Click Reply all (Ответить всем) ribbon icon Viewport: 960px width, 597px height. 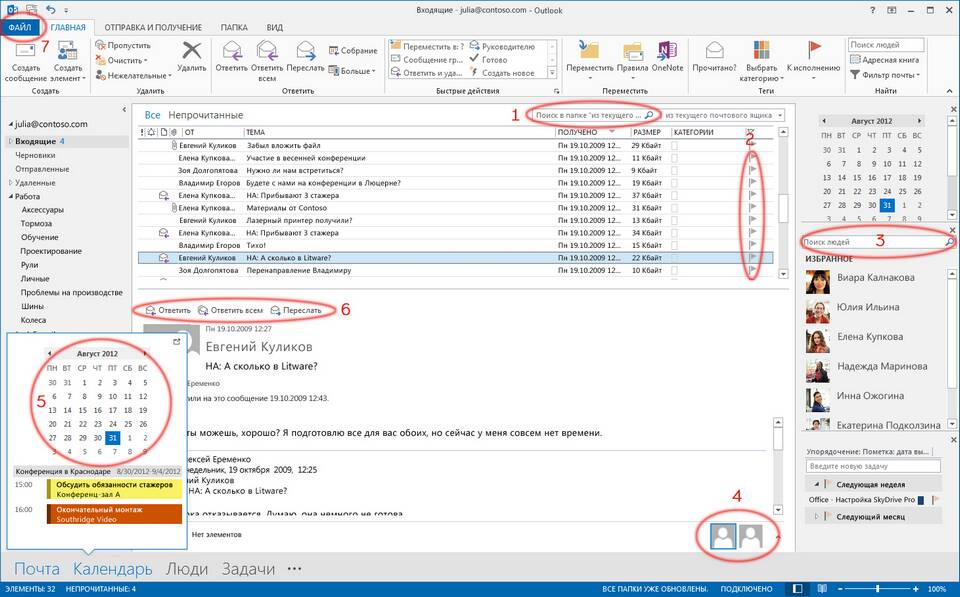click(x=267, y=50)
